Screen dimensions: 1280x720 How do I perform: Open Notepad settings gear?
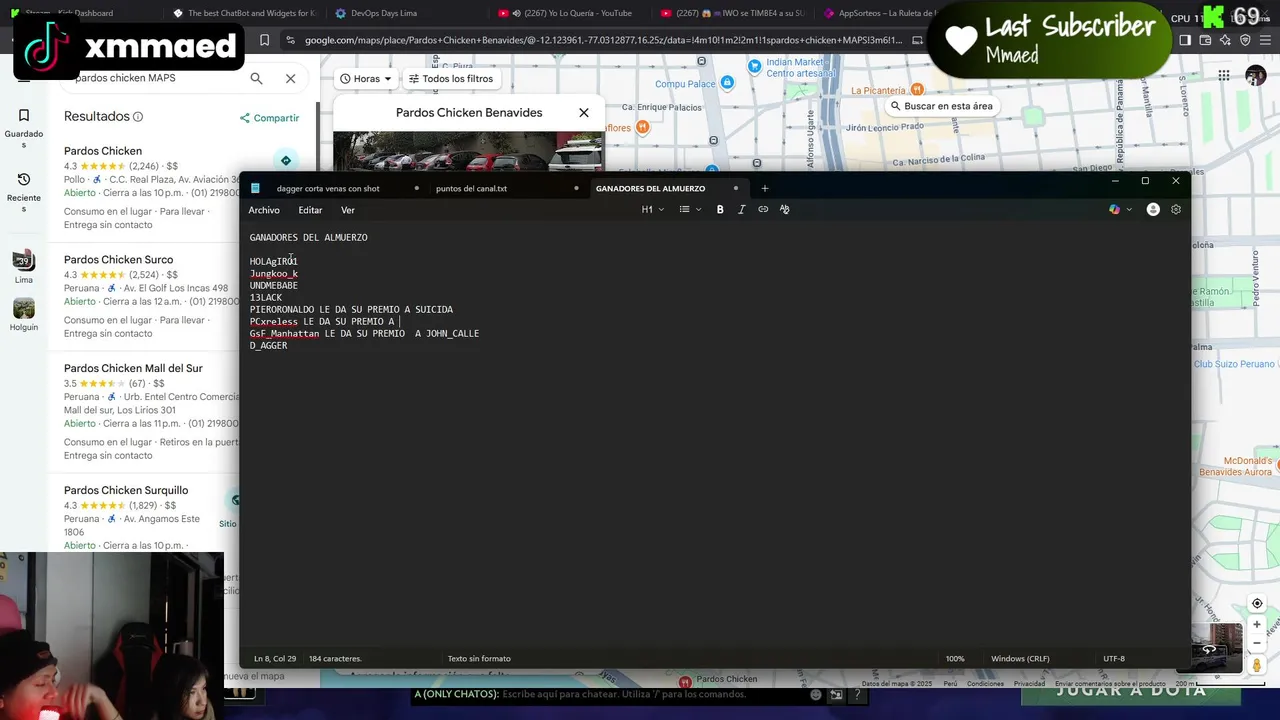pos(1176,209)
